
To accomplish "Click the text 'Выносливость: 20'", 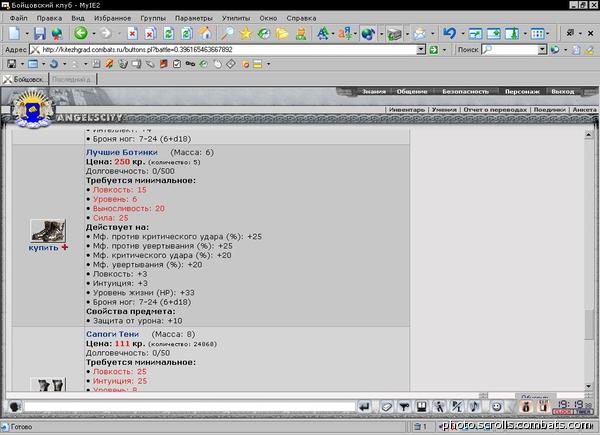I will pos(129,209).
